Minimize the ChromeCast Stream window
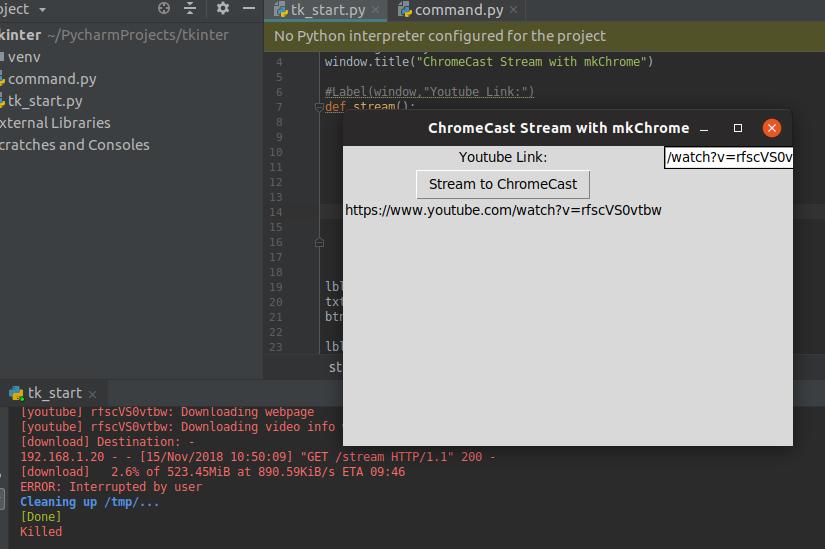Screen dimensions: 825x549 click(704, 128)
